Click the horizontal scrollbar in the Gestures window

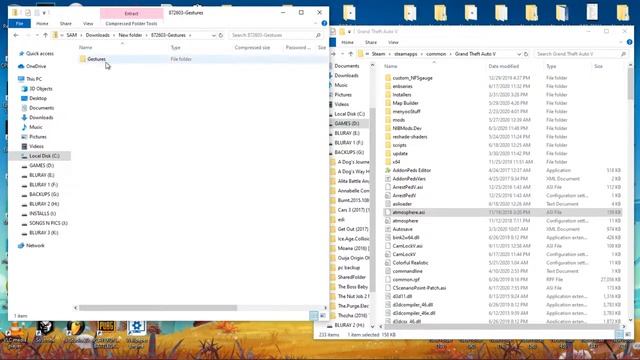158,308
